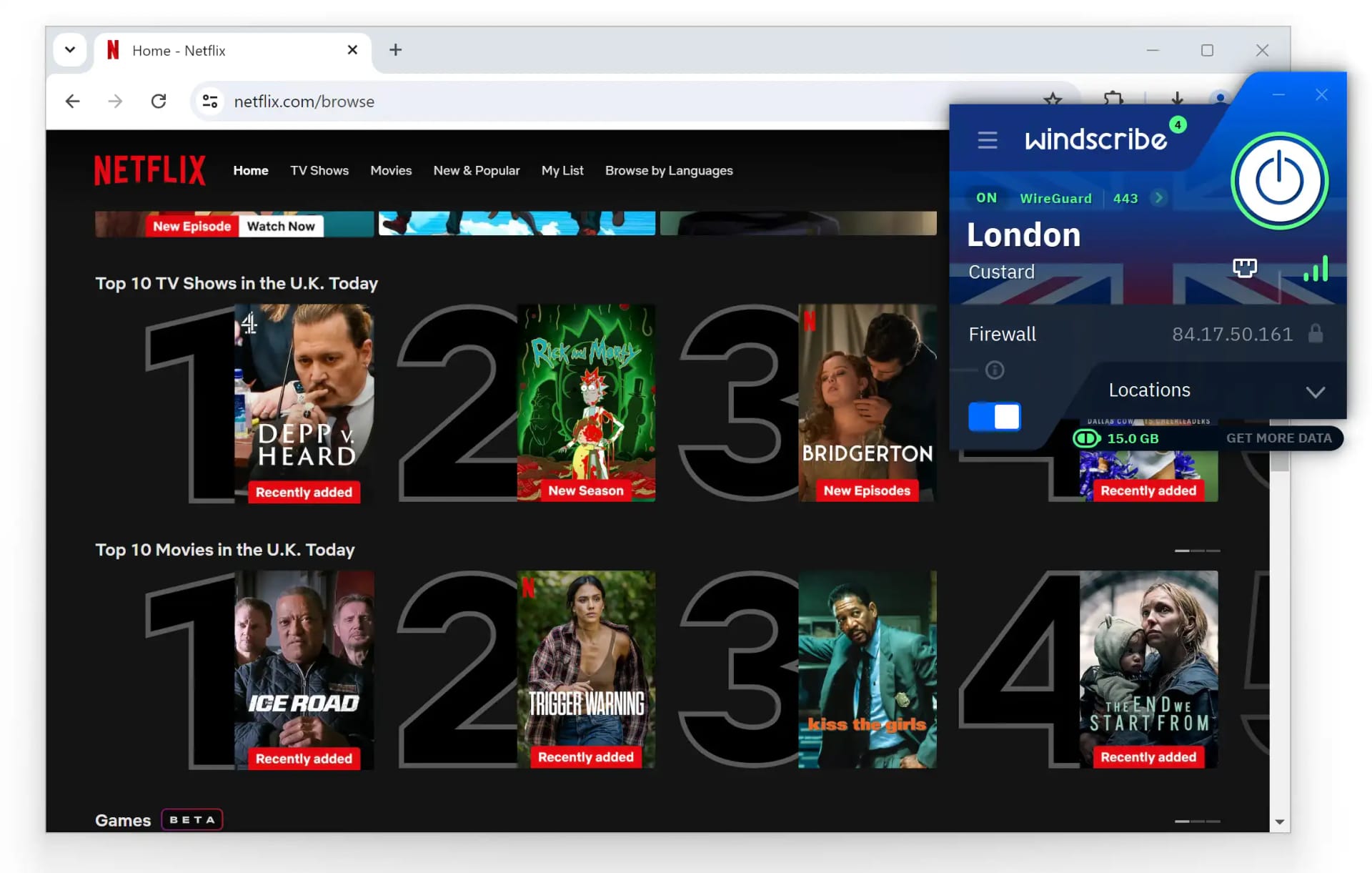This screenshot has width=1372, height=873.
Task: Click Watch Now on the featured Netflix show
Action: coord(280,226)
